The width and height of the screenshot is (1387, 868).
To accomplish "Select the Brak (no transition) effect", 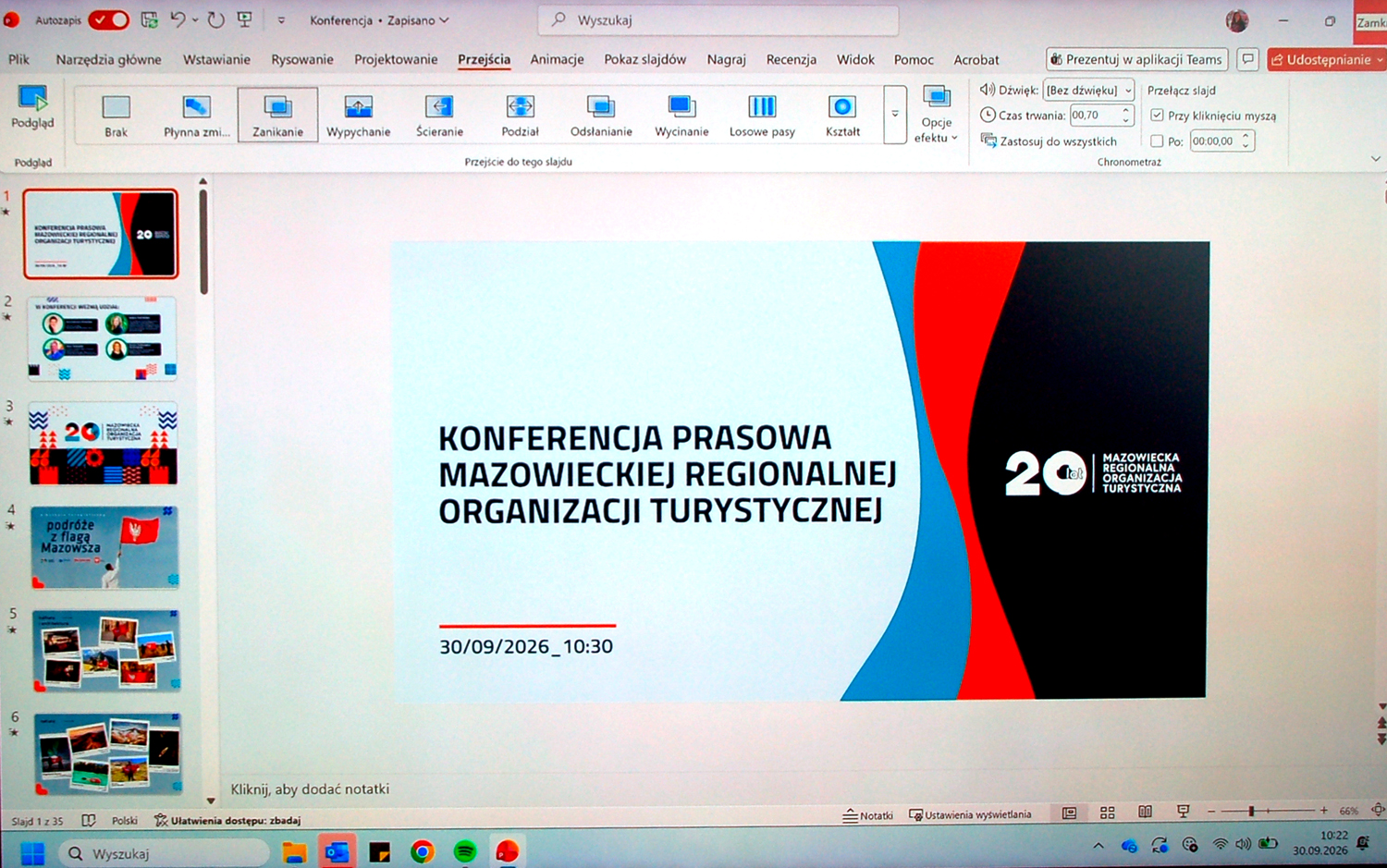I will tap(117, 115).
